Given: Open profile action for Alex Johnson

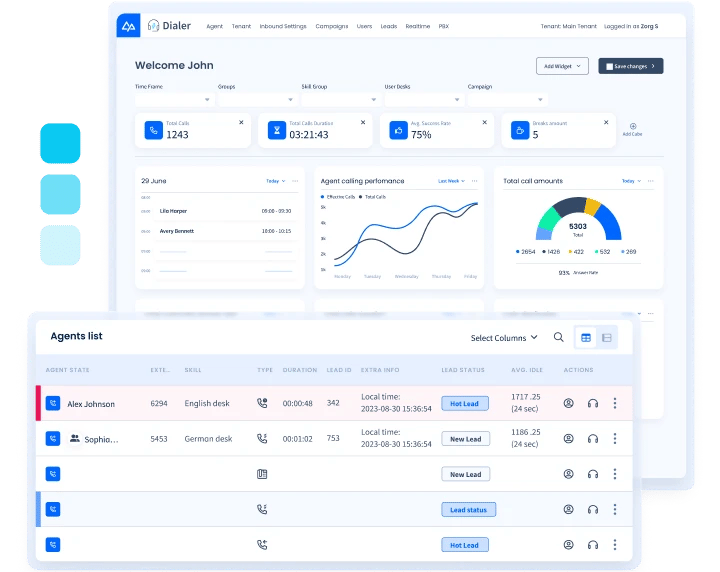Looking at the screenshot, I should [568, 403].
